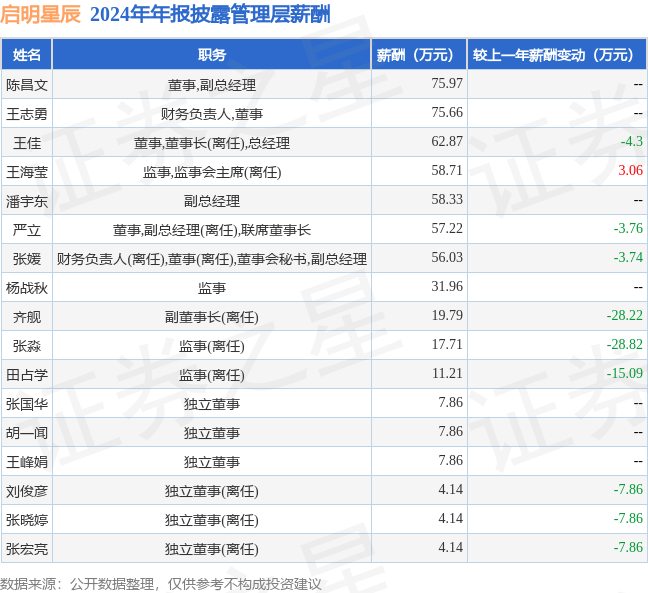The height and width of the screenshot is (593, 648).
Task: Click the name 张国华
Action: 27,404
